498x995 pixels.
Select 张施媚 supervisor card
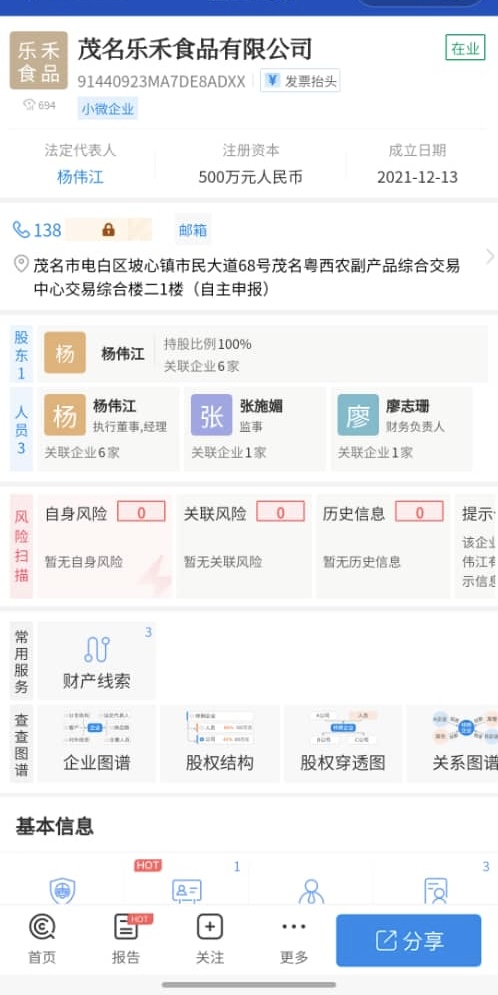tap(255, 429)
